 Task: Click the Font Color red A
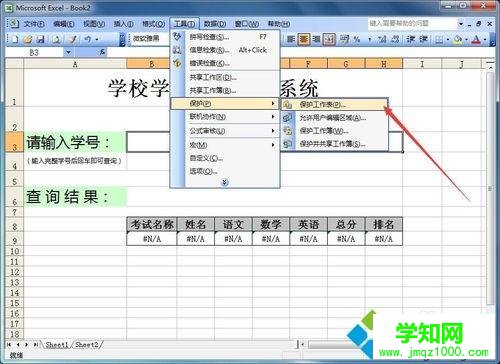click(476, 39)
